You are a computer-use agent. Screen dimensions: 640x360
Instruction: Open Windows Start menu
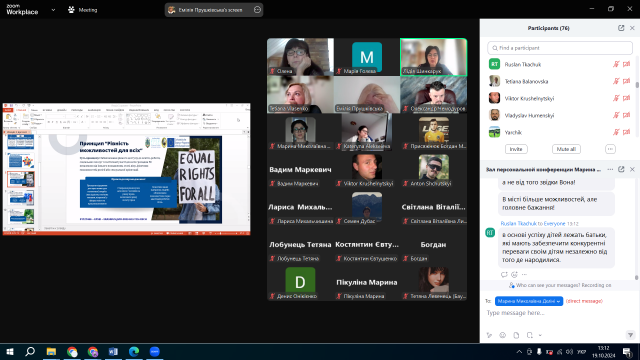point(10,351)
